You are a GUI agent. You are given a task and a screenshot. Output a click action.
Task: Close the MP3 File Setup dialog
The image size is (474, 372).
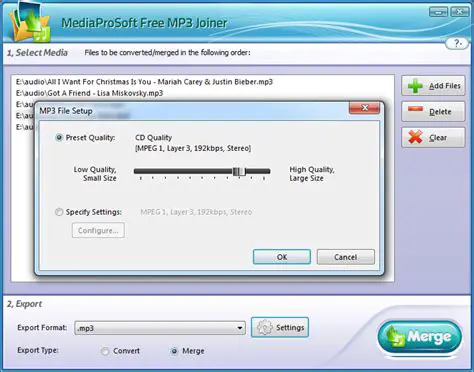coord(364,108)
